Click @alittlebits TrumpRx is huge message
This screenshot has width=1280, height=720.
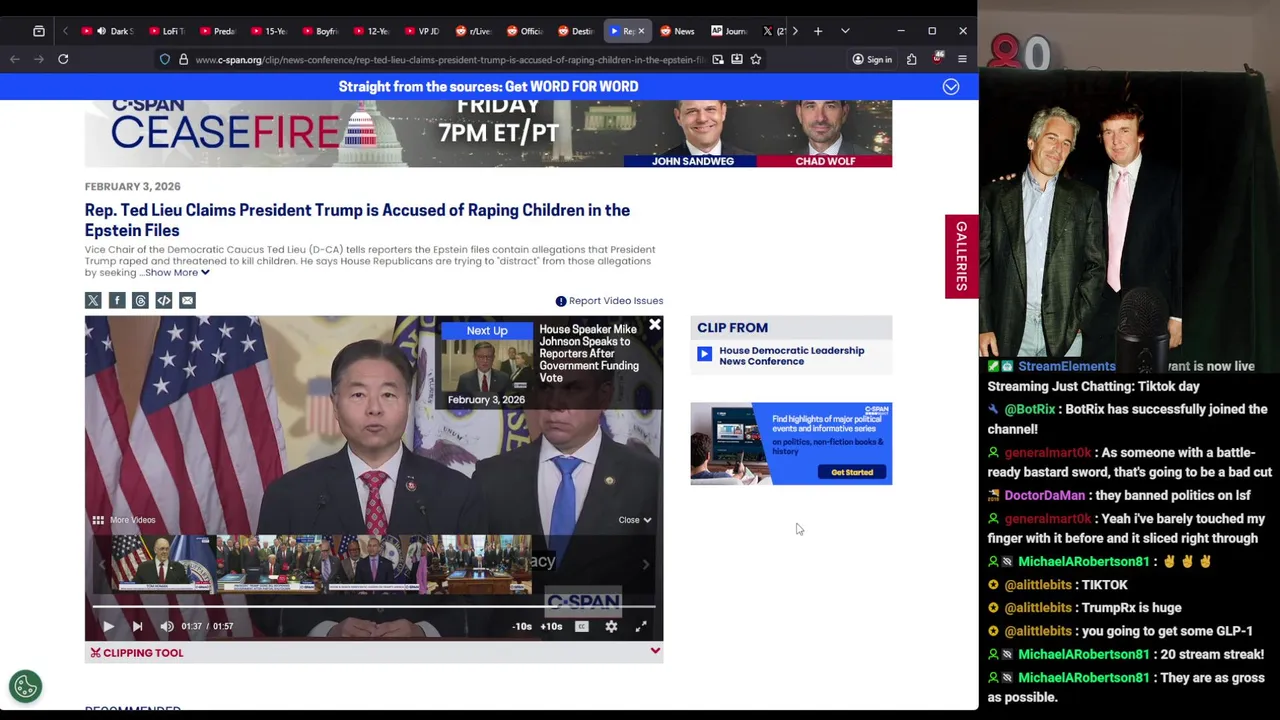(1084, 607)
